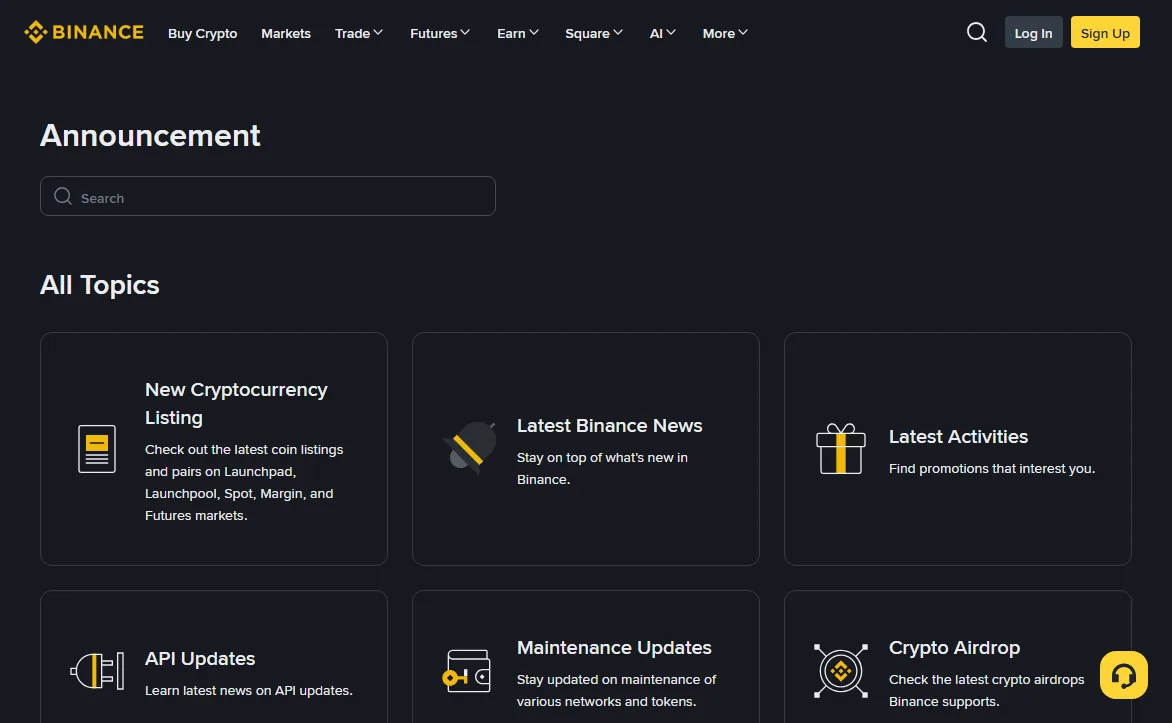This screenshot has height=723, width=1172.
Task: Focus the Announcement search field
Action: coord(268,196)
